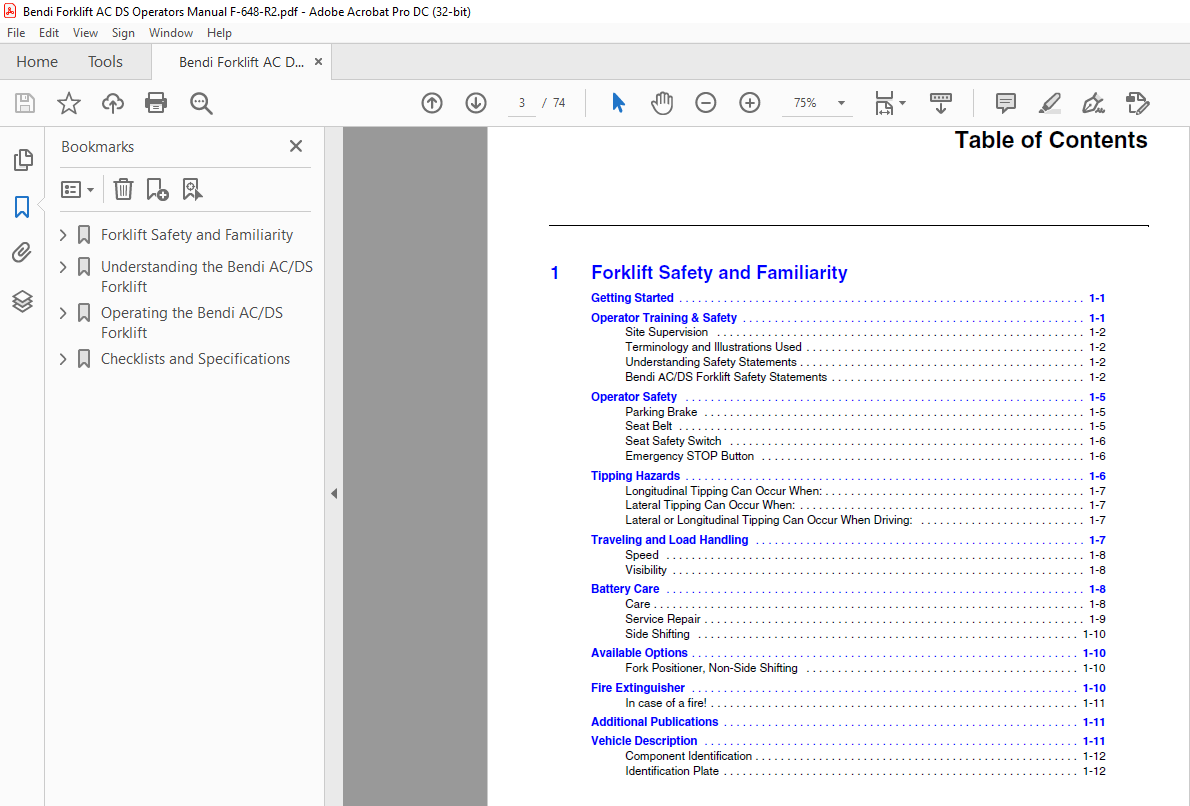Viewport: 1190px width, 806px height.
Task: Go to next page arrow
Action: tap(476, 102)
